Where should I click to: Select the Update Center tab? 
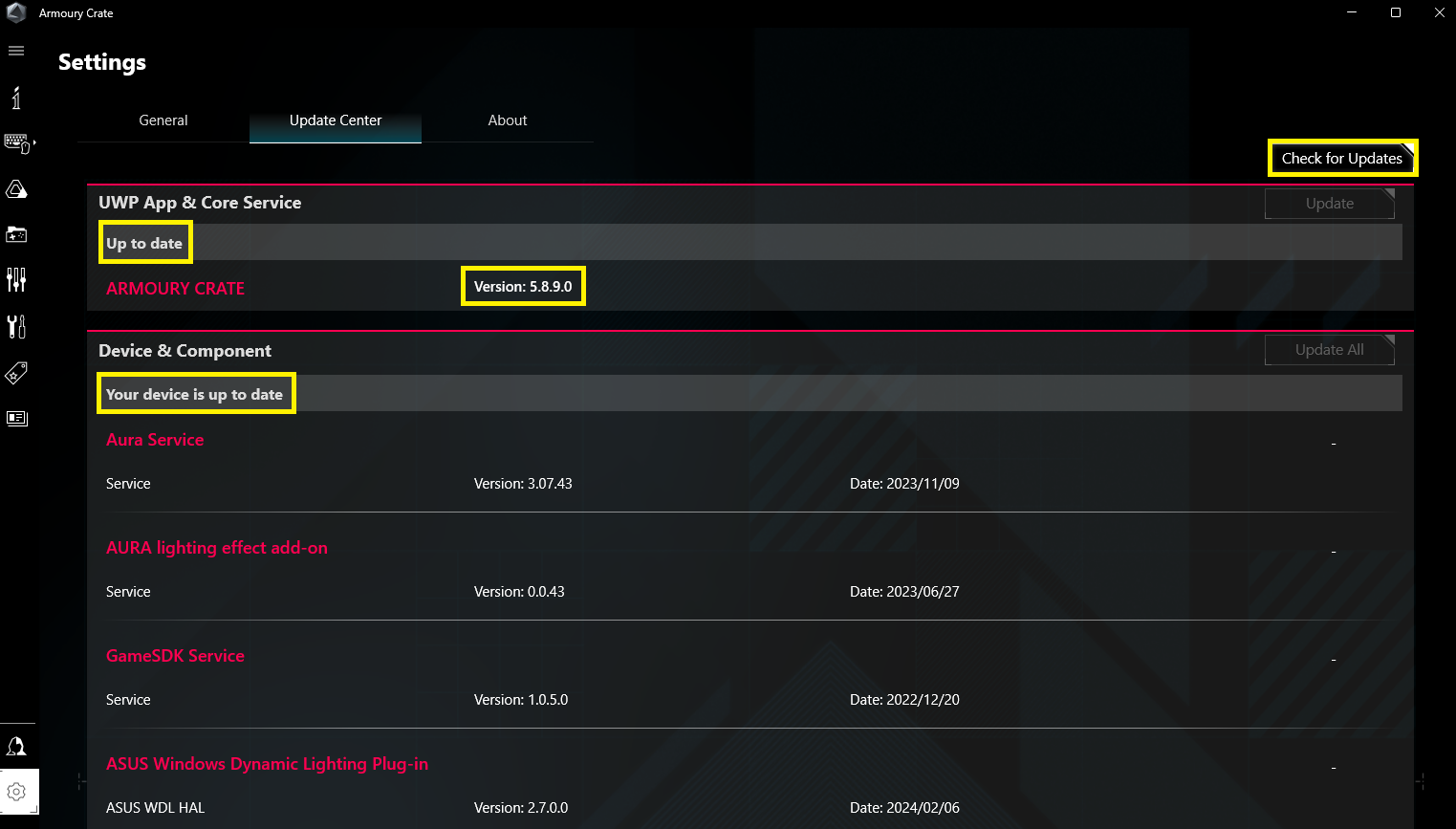[336, 120]
